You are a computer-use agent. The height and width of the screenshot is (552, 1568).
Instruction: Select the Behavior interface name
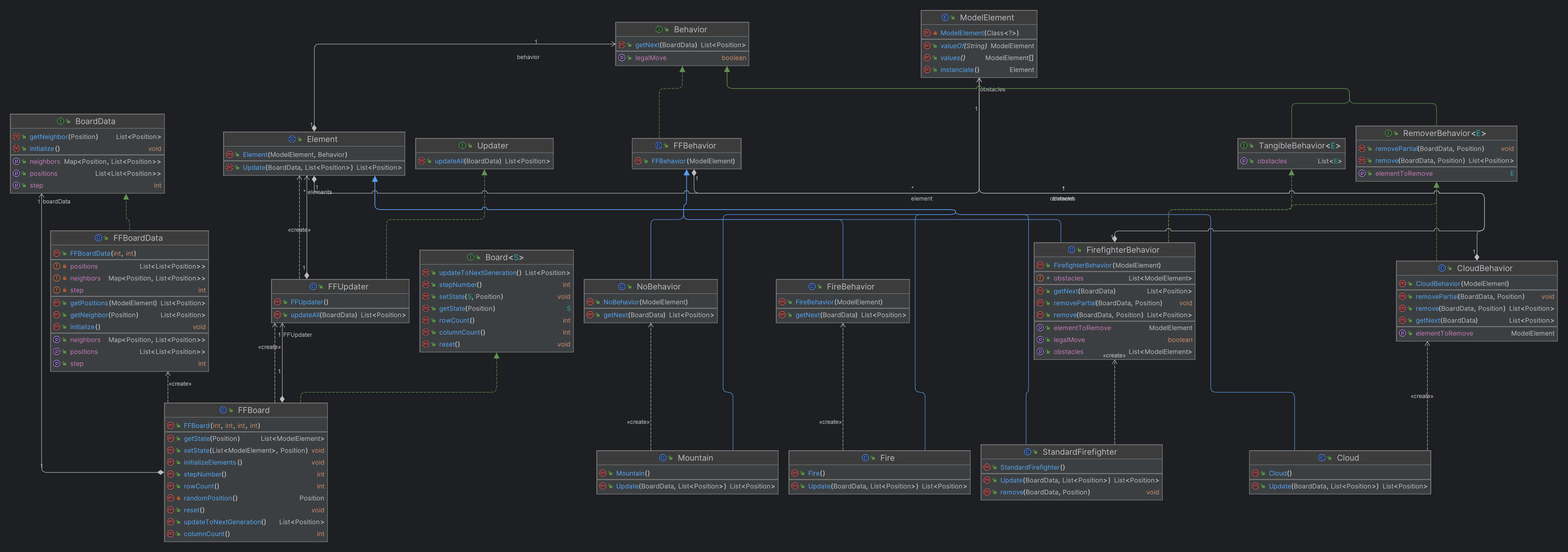690,29
